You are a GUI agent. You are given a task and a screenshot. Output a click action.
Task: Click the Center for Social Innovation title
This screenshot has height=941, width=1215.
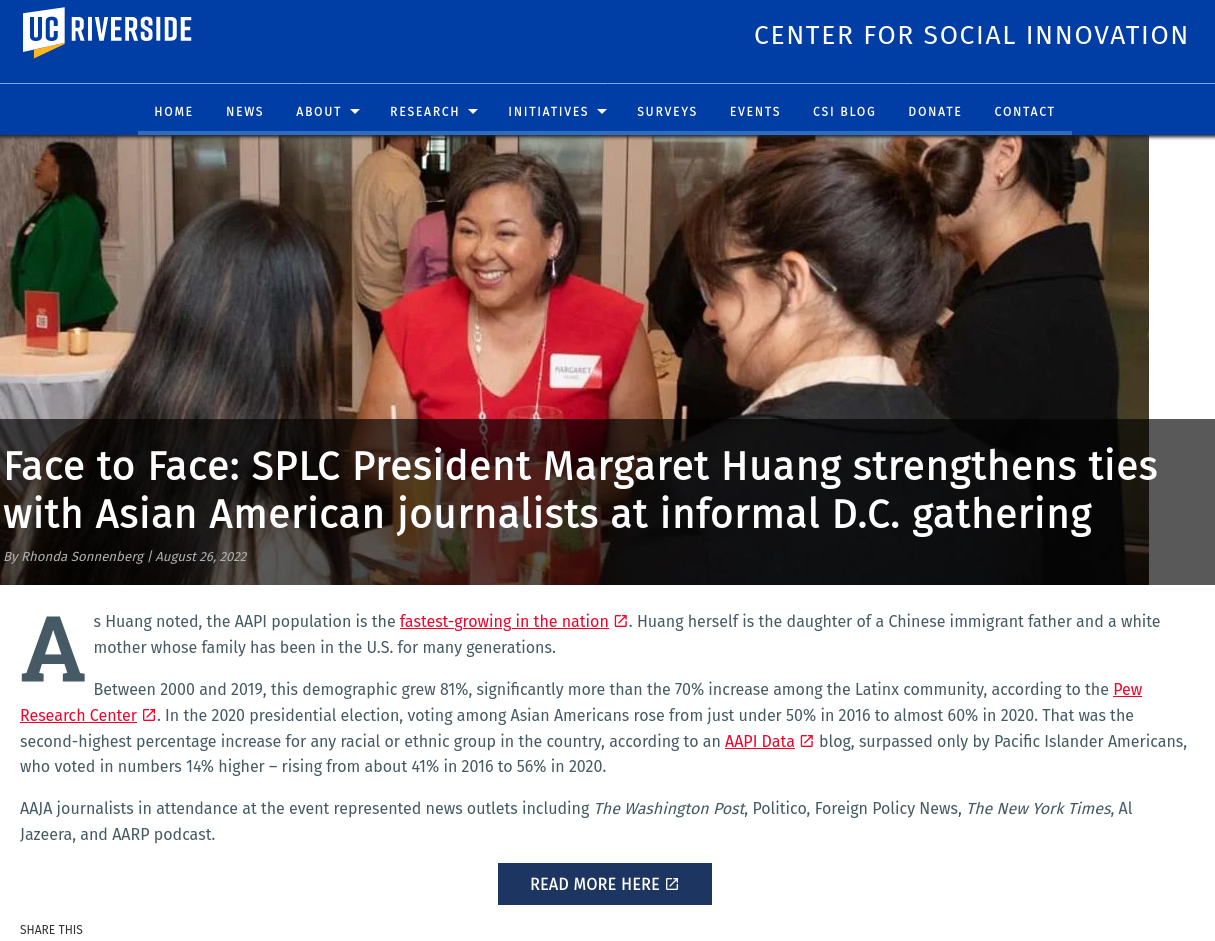971,36
